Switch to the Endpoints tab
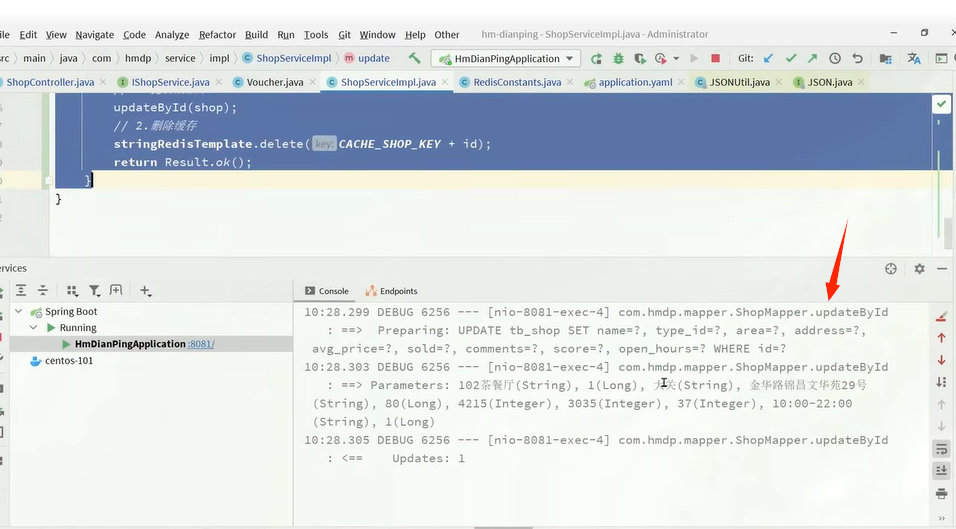The height and width of the screenshot is (529, 956). (391, 291)
